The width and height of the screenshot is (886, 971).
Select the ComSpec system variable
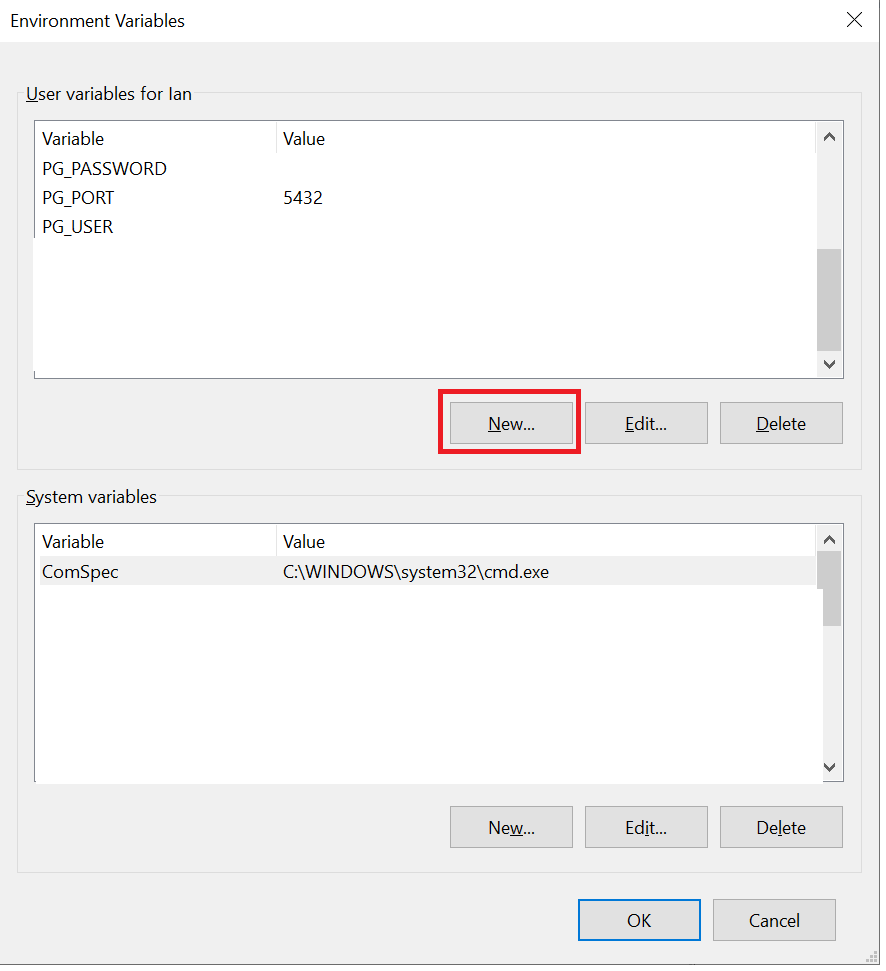tap(80, 572)
